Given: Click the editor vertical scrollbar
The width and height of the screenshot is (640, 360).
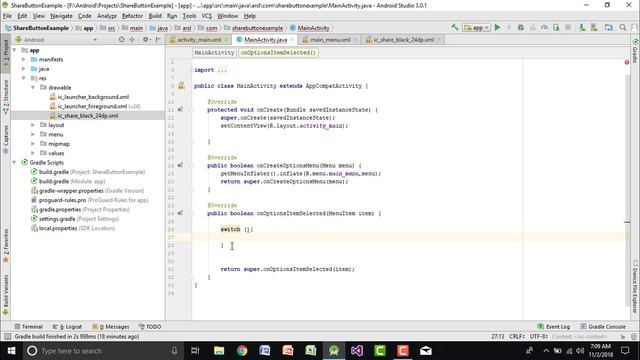Looking at the screenshot, I should pos(627,191).
